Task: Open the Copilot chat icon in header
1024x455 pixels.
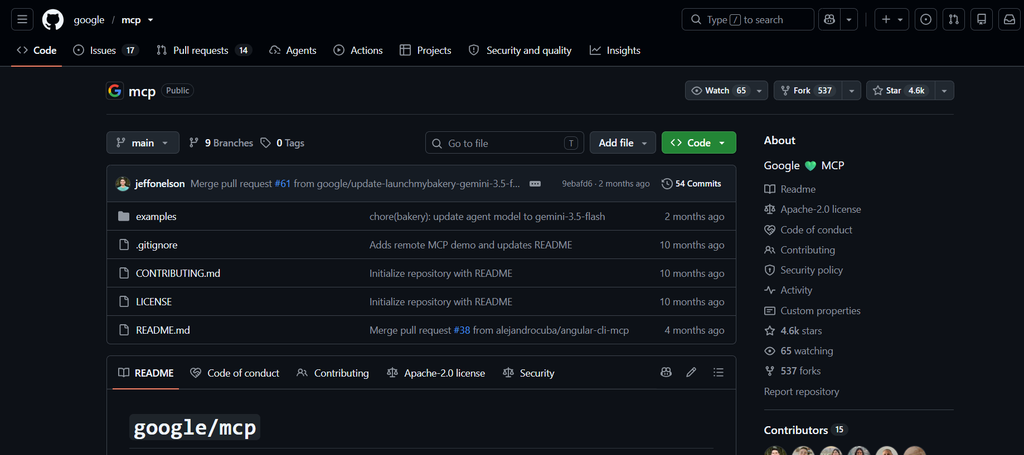Action: [829, 20]
